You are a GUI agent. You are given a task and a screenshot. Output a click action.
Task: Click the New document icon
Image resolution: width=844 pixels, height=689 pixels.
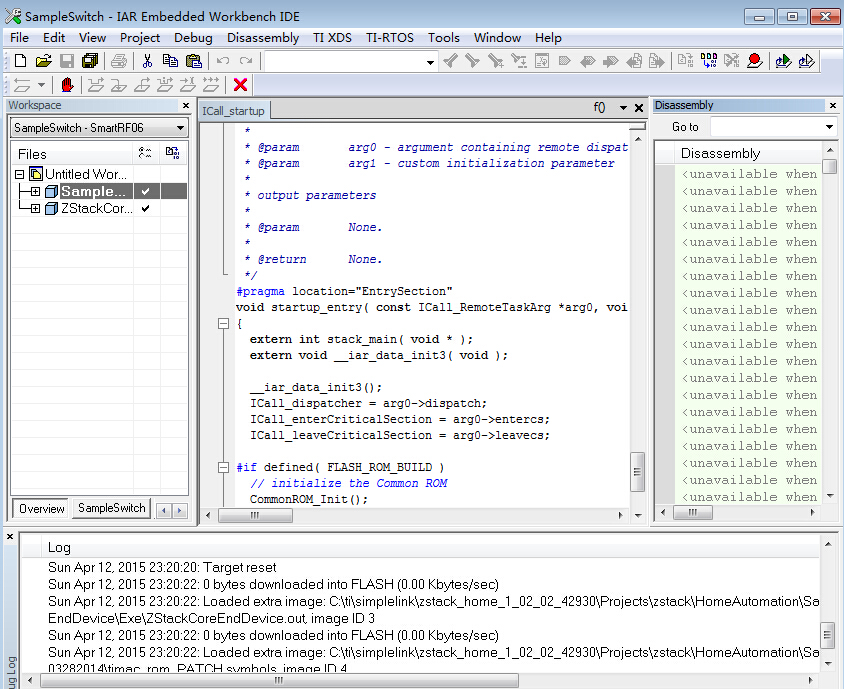pos(20,61)
